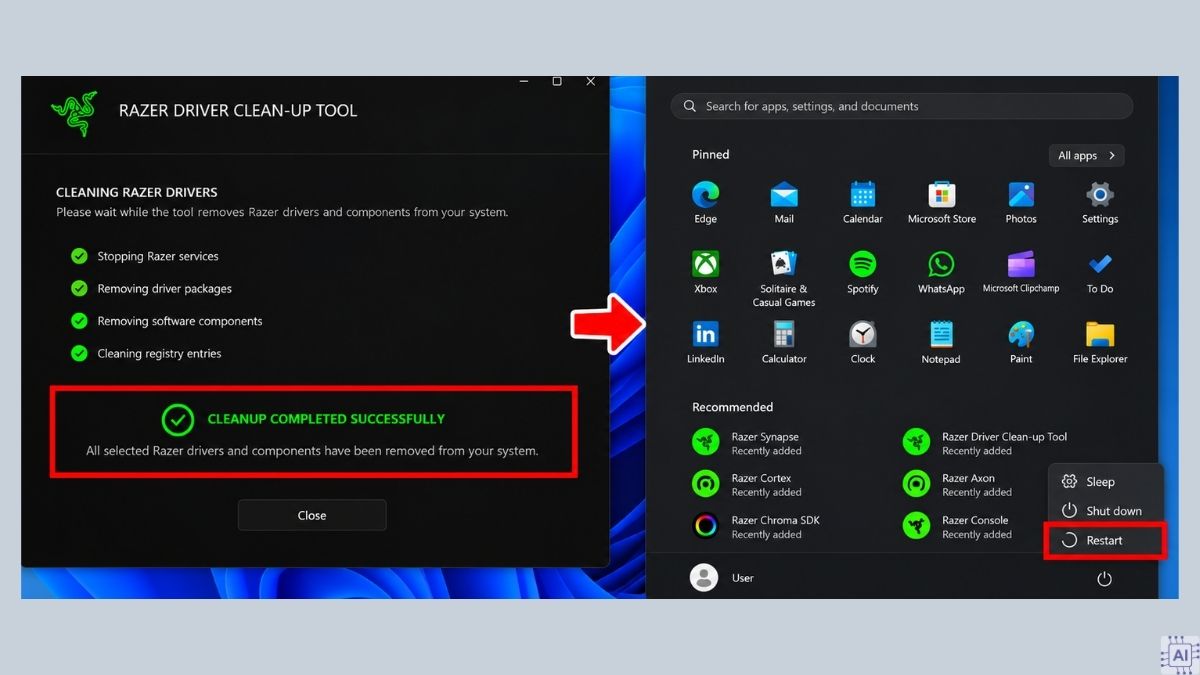
Task: Click the 'Cleaning registry entries' step
Action: tap(146, 353)
